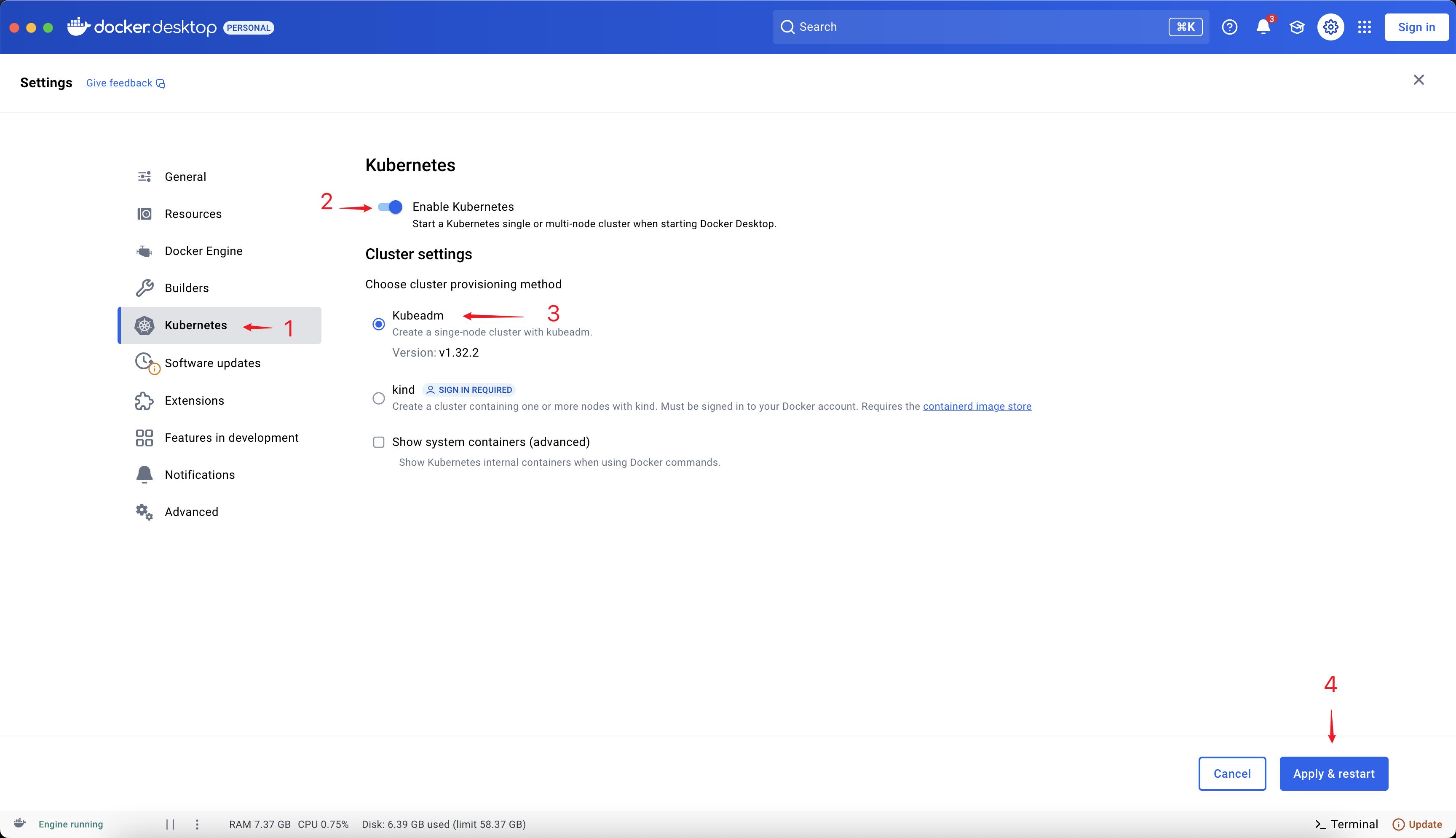This screenshot has height=838, width=1456.
Task: Click the Sign in button
Action: click(1416, 27)
